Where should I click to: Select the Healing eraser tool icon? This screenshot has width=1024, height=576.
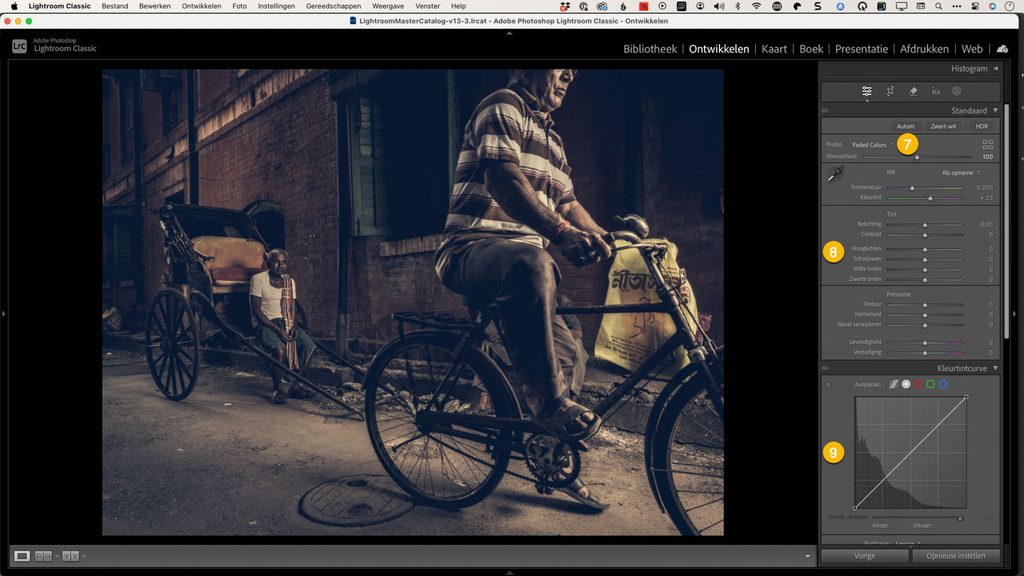tap(913, 91)
